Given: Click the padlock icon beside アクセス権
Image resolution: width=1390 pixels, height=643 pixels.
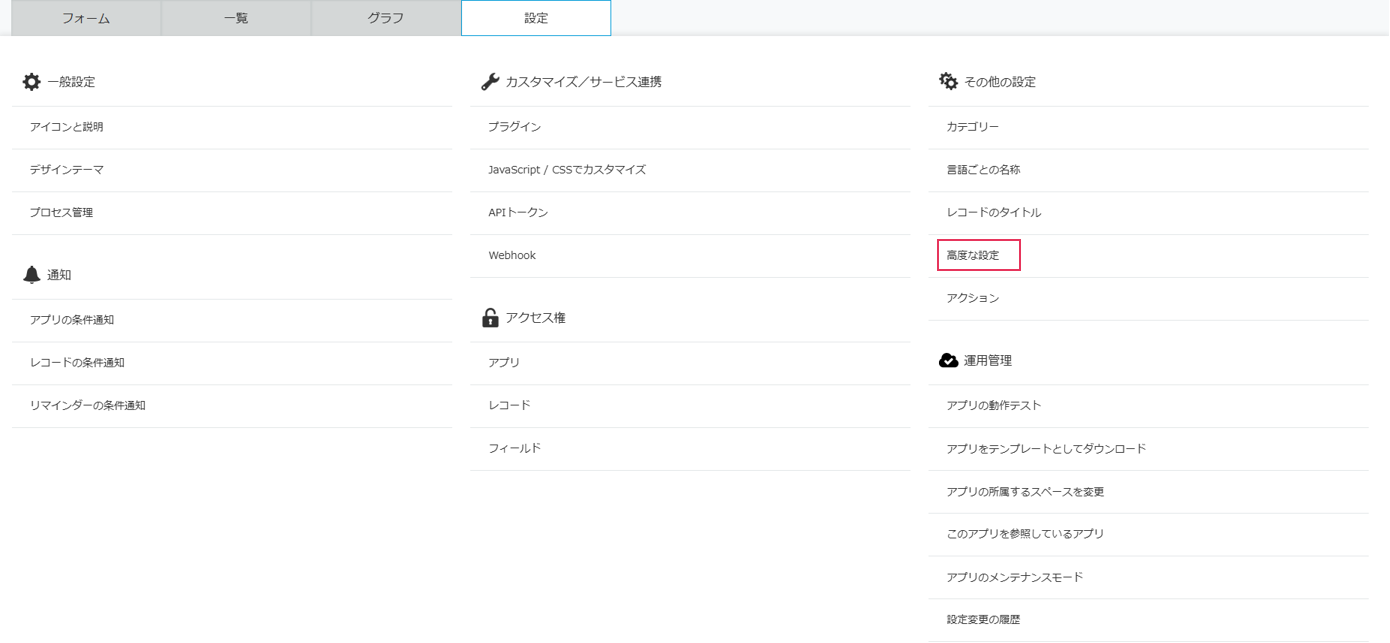Looking at the screenshot, I should click(490, 318).
